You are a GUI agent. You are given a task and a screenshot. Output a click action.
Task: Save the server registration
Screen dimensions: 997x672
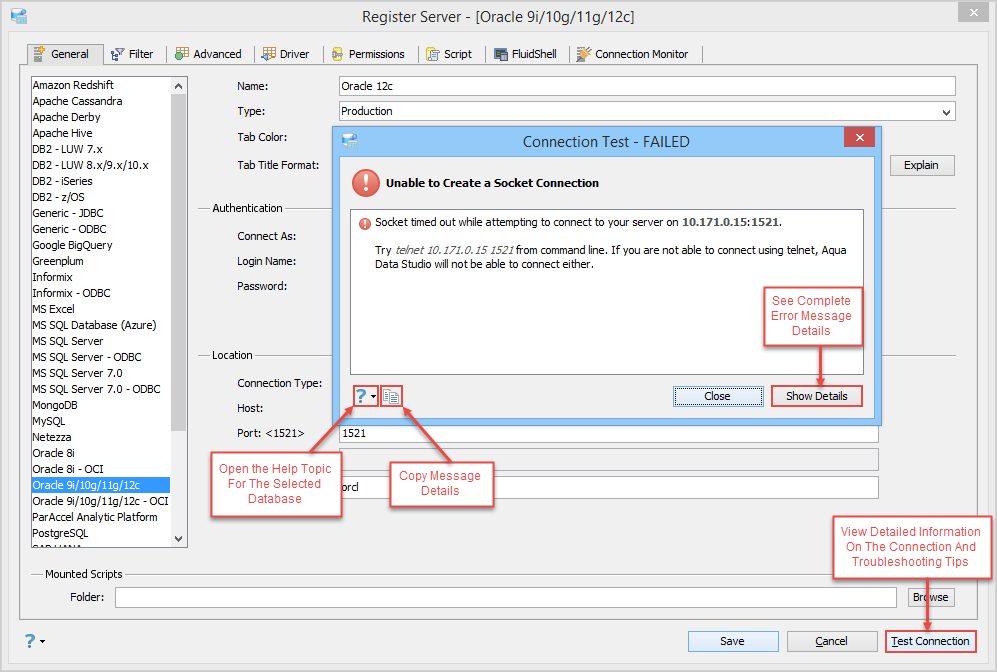coord(732,641)
